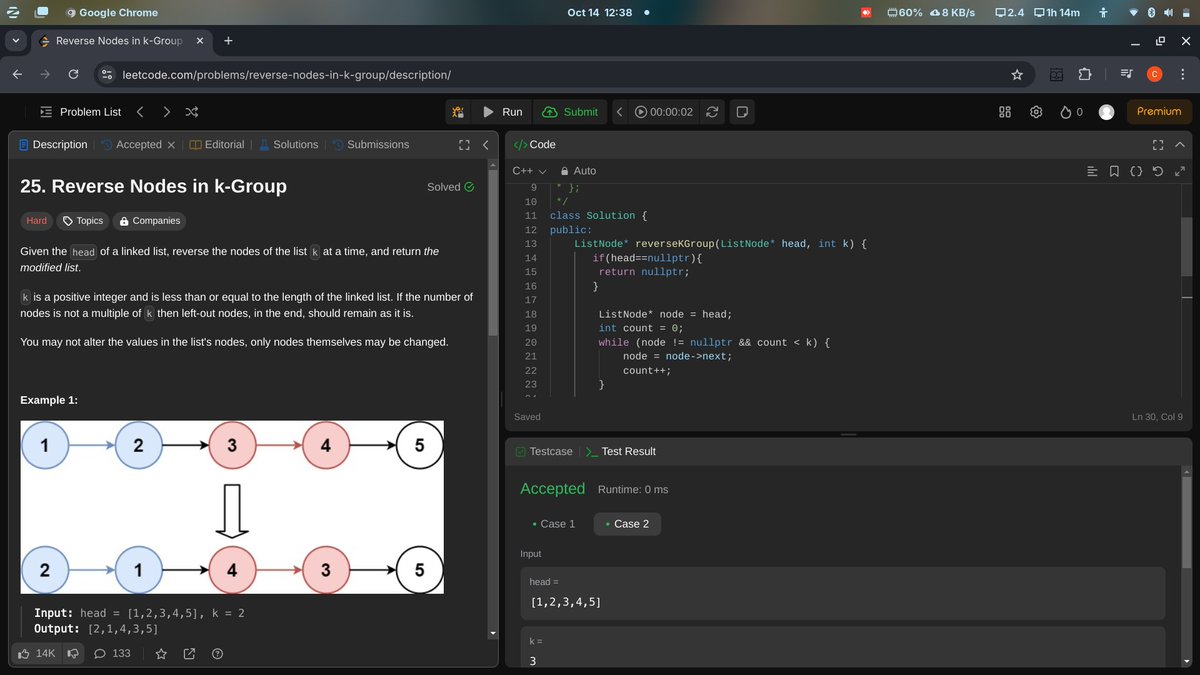
Task: Share the problem link icon
Action: pyautogui.click(x=190, y=654)
